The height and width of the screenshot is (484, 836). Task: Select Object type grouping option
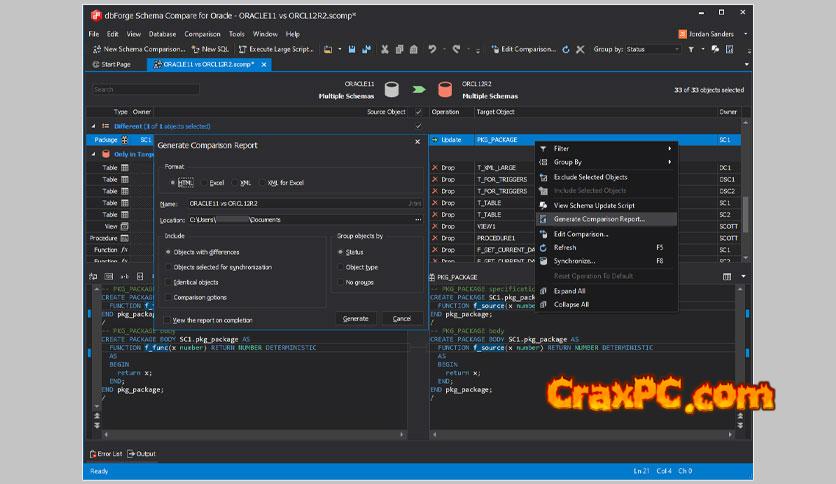tap(339, 267)
